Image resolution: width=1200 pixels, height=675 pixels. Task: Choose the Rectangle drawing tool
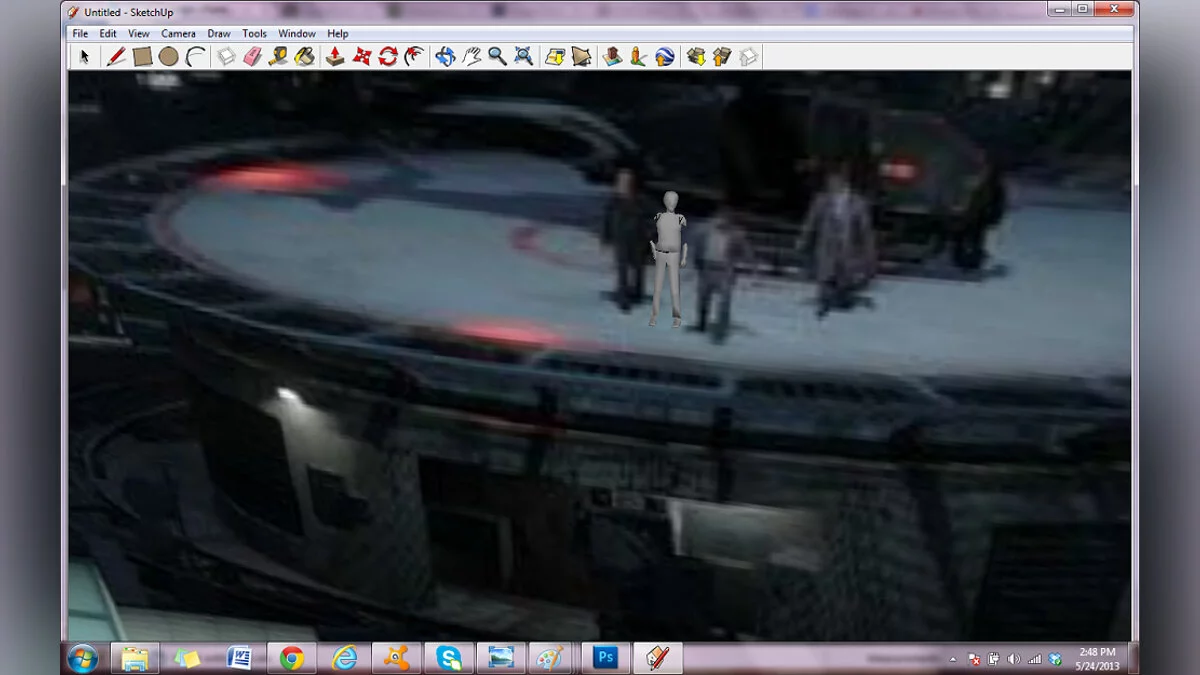pyautogui.click(x=142, y=57)
